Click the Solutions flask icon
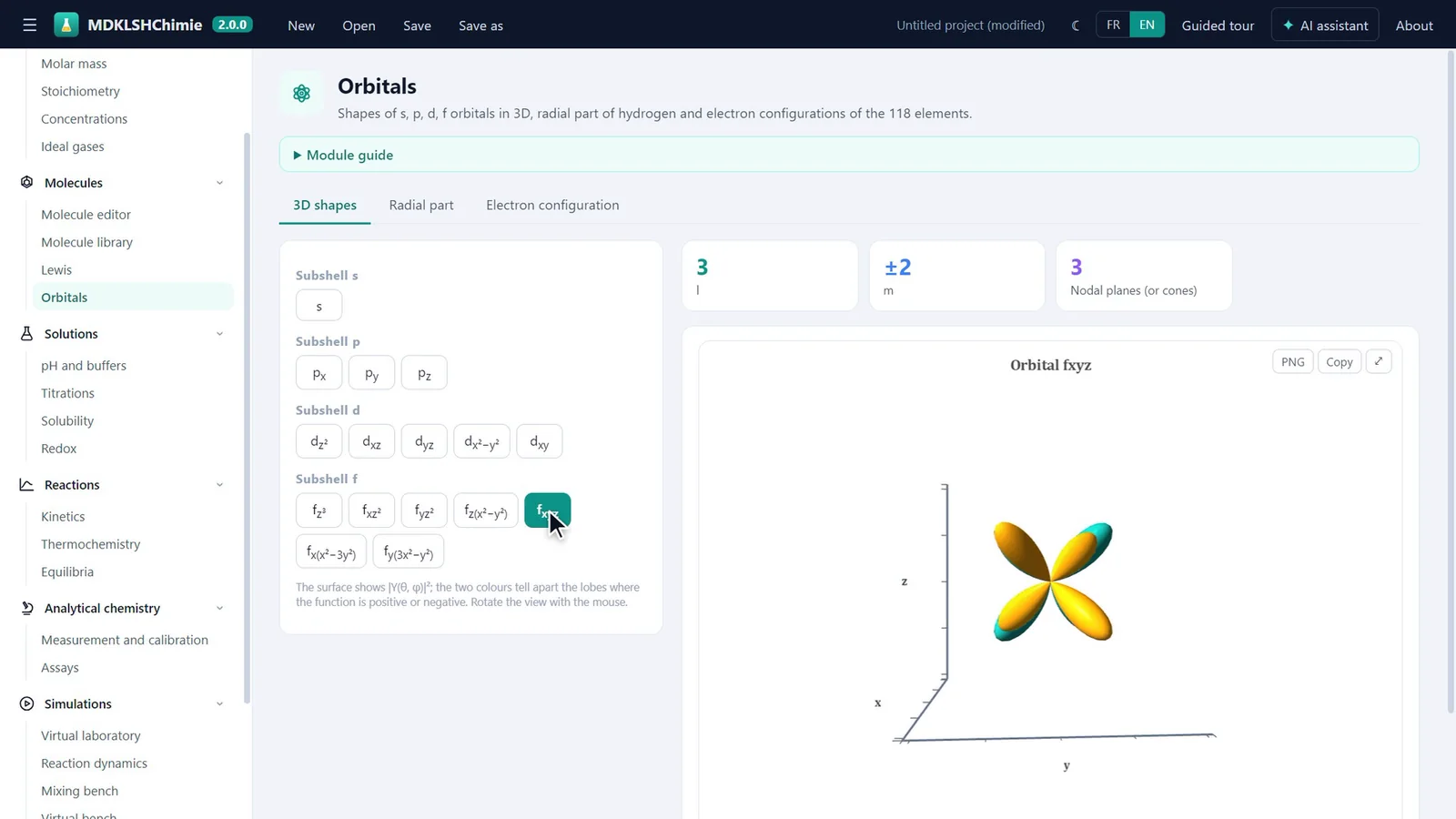Screen dimensions: 1456x819 point(26,333)
